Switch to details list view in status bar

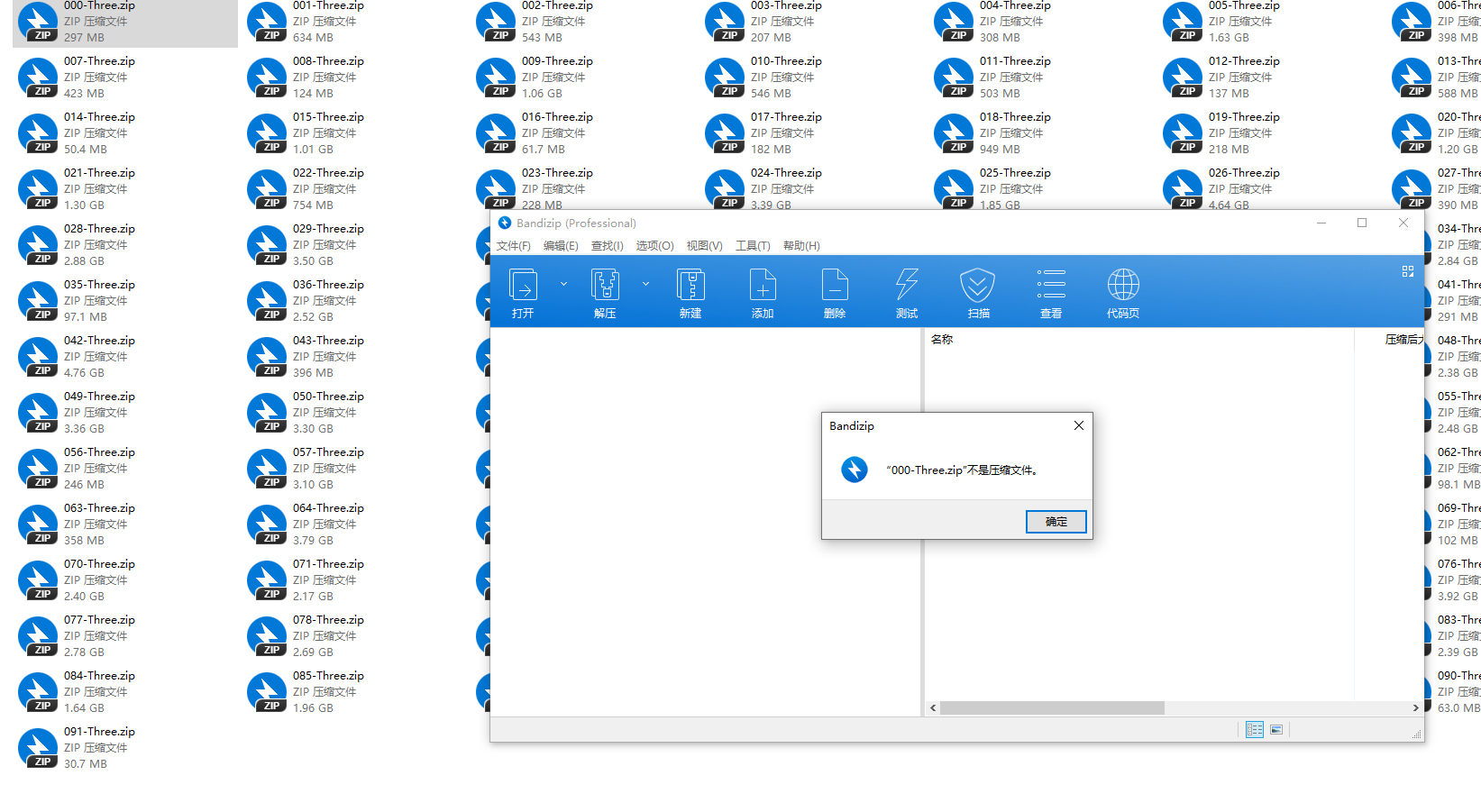point(1254,730)
